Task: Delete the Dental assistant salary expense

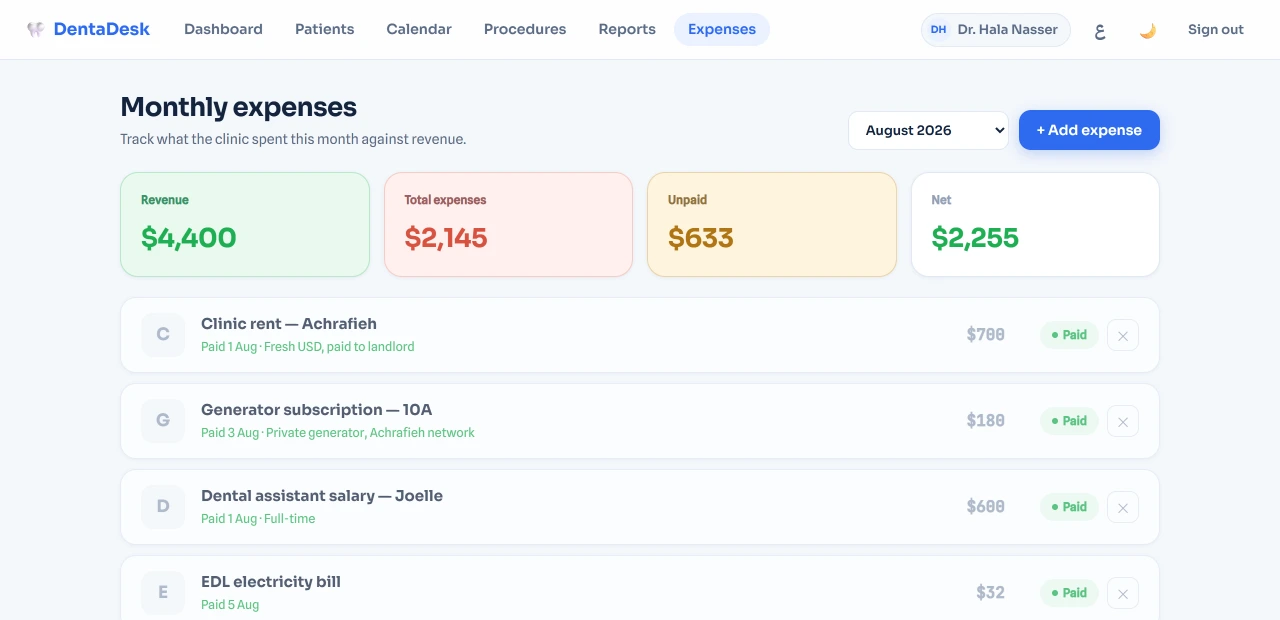Action: click(1123, 507)
